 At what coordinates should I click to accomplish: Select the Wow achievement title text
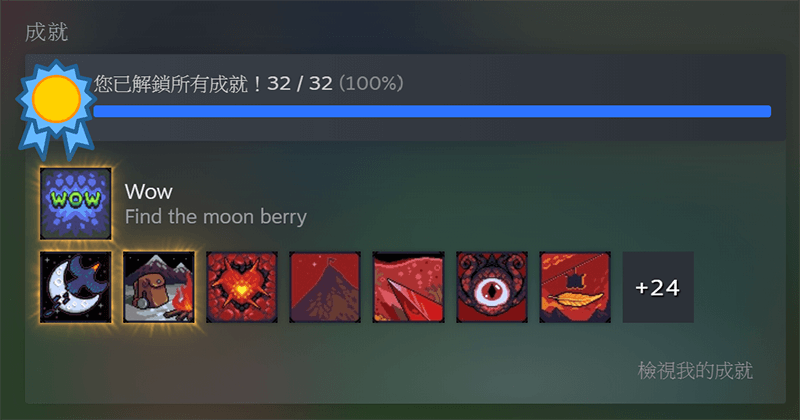click(x=148, y=192)
